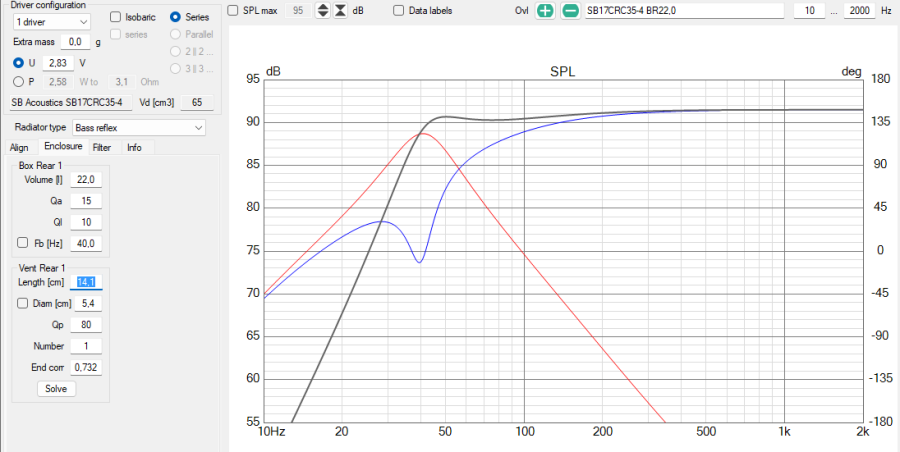This screenshot has width=900, height=452.
Task: Click the vent Number field showing 1
Action: click(86, 346)
